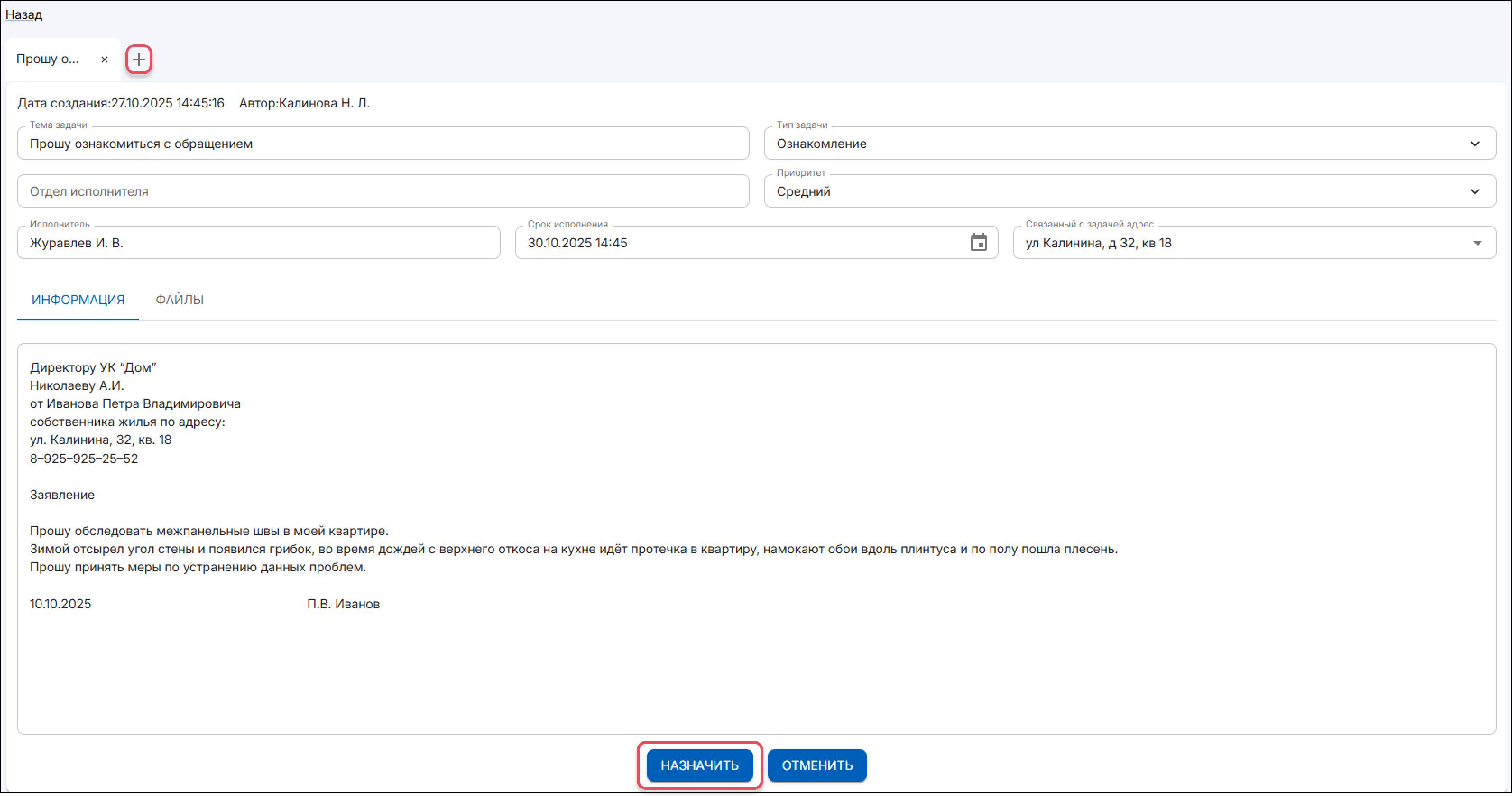Select the 'ИНФОРМАЦИЯ' tab

pyautogui.click(x=78, y=300)
